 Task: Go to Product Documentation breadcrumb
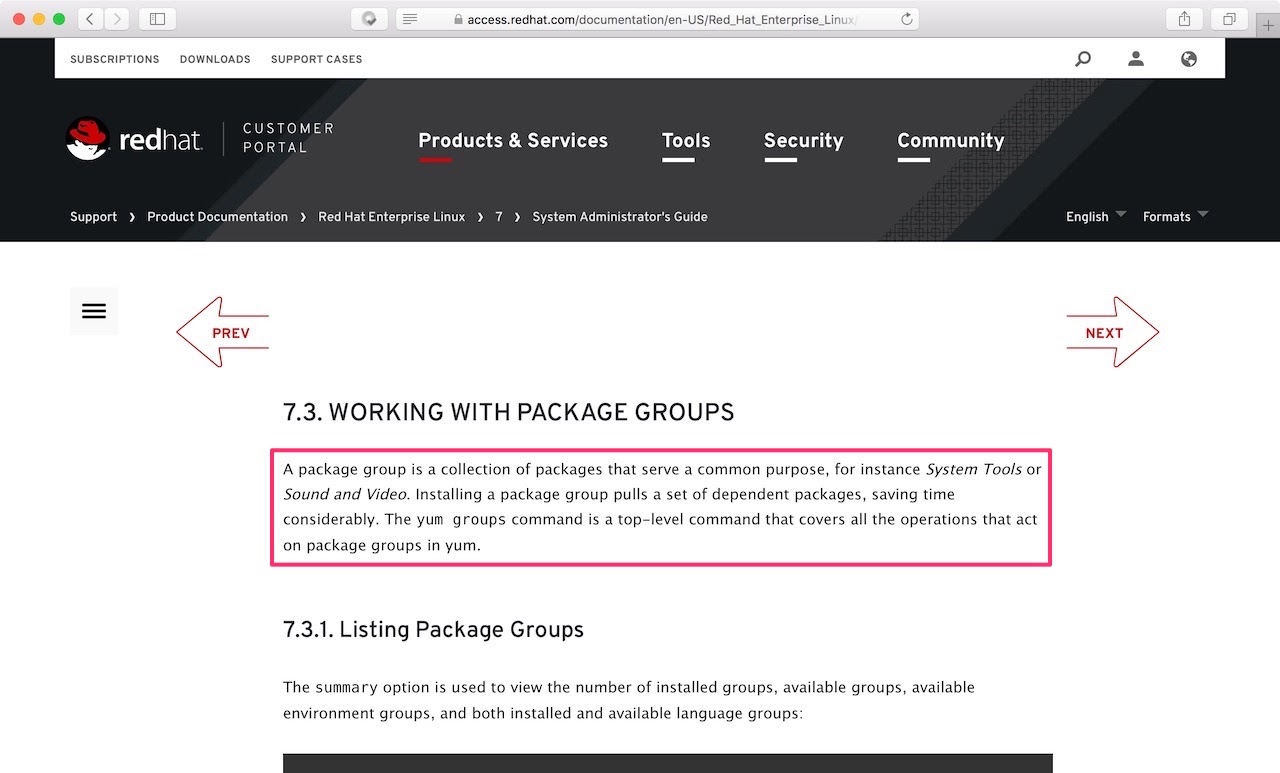217,217
